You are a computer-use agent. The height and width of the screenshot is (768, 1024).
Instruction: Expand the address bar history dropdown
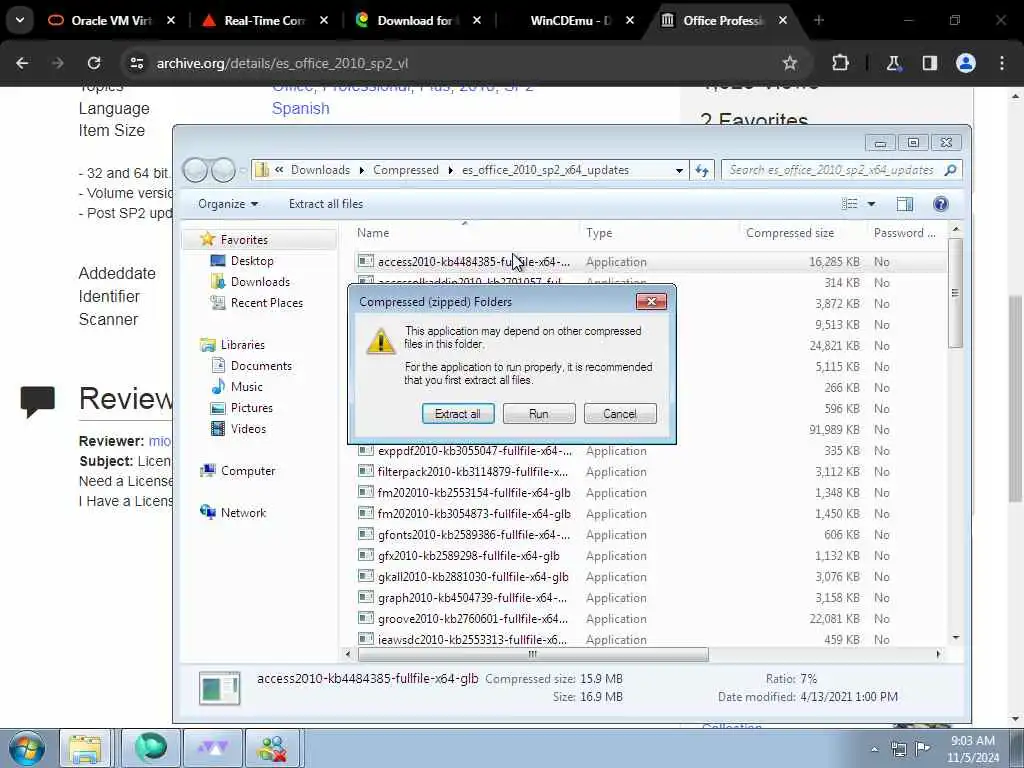point(679,170)
